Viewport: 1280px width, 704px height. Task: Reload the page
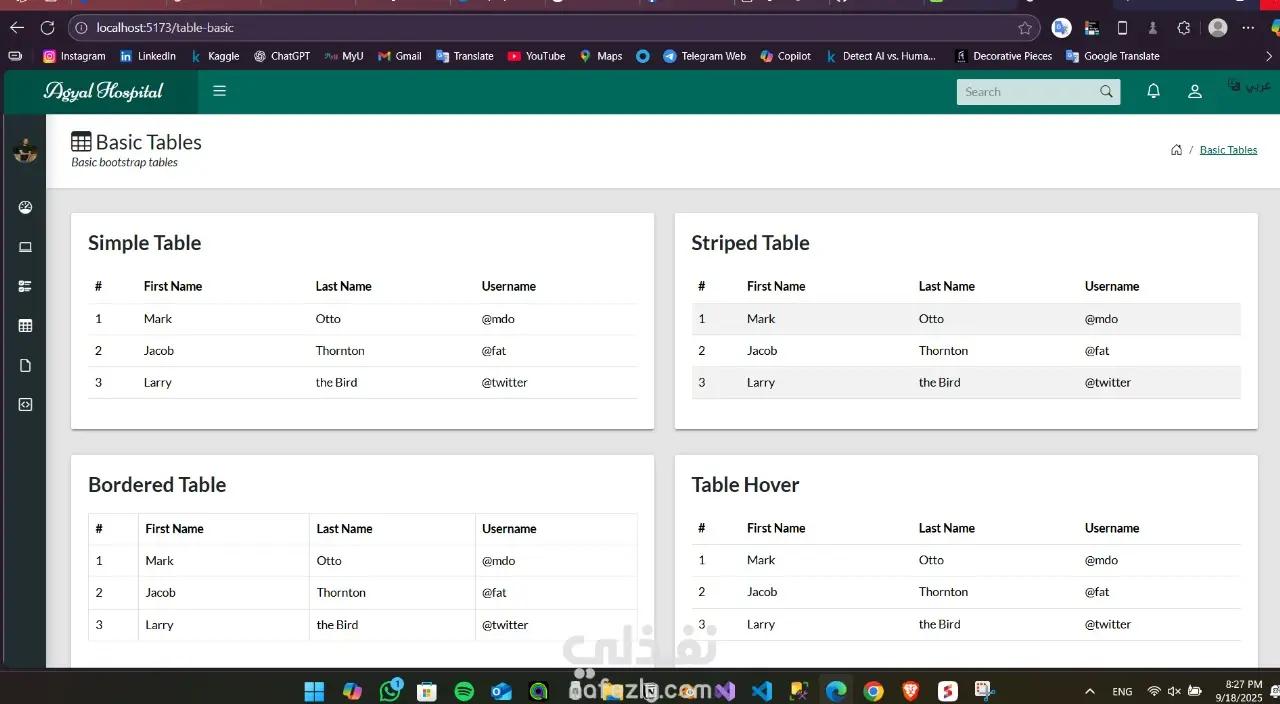tap(47, 28)
